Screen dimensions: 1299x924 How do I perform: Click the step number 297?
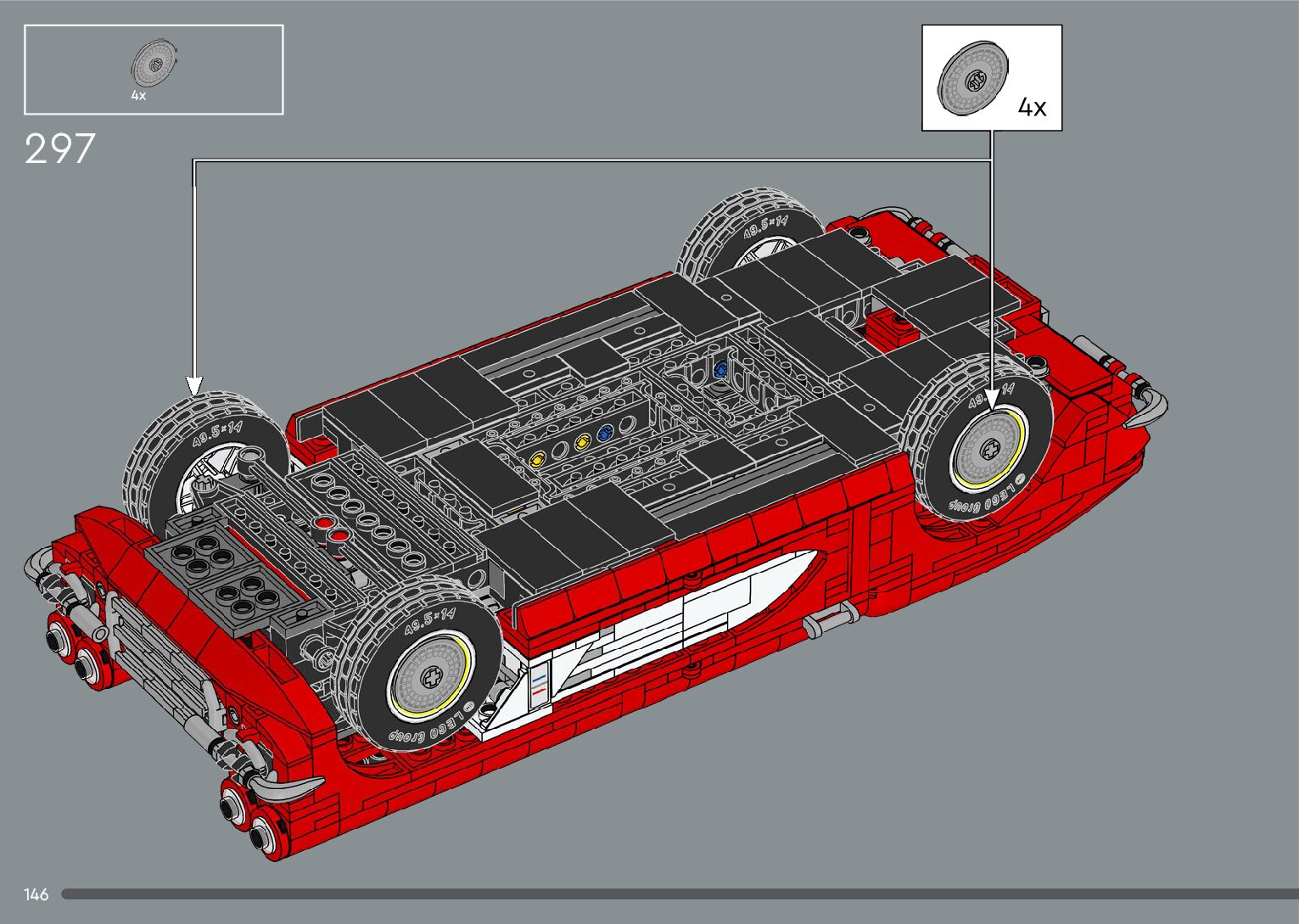59,149
